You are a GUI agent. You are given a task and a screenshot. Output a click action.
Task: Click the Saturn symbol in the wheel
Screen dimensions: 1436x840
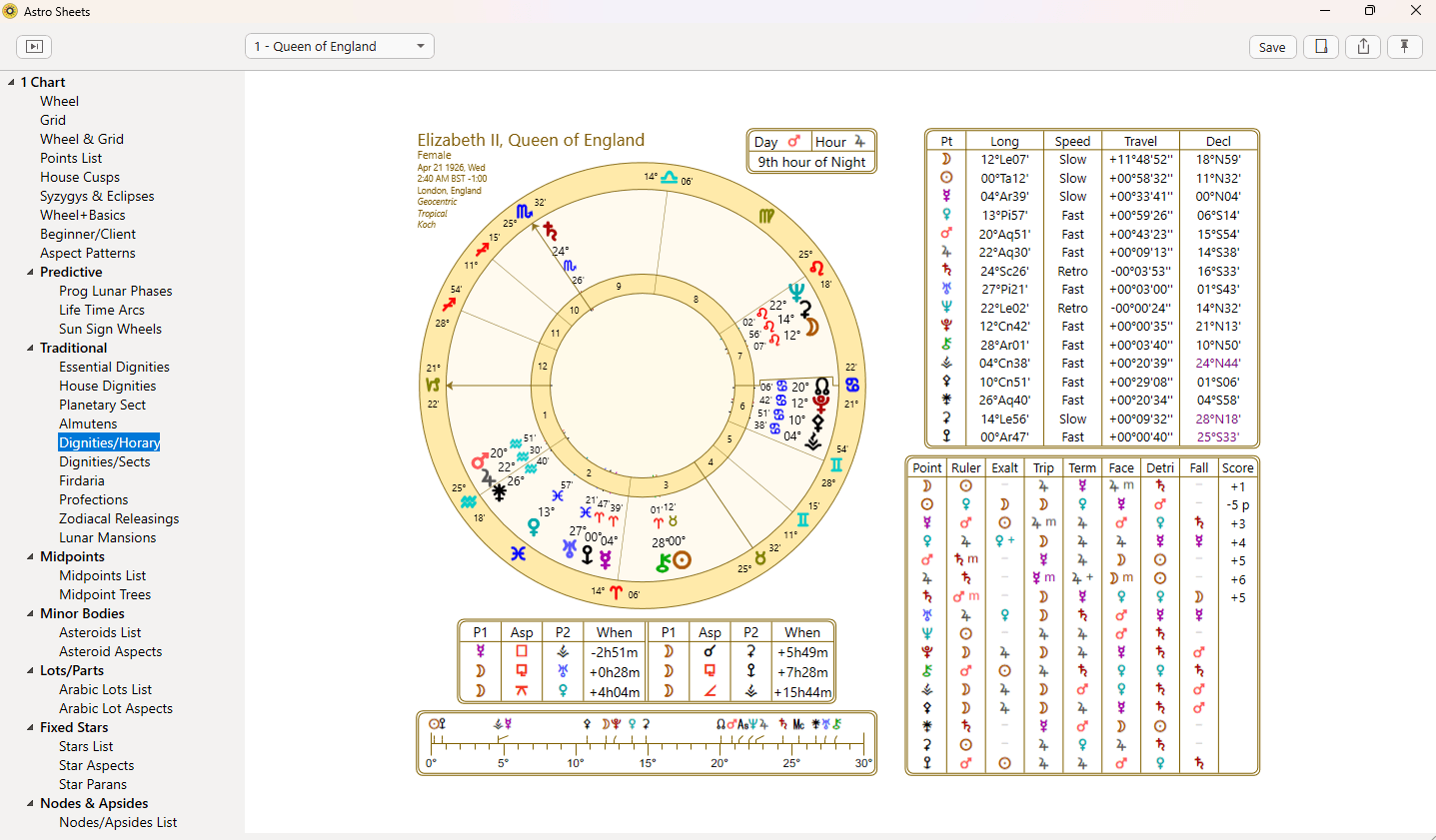pyautogui.click(x=550, y=232)
